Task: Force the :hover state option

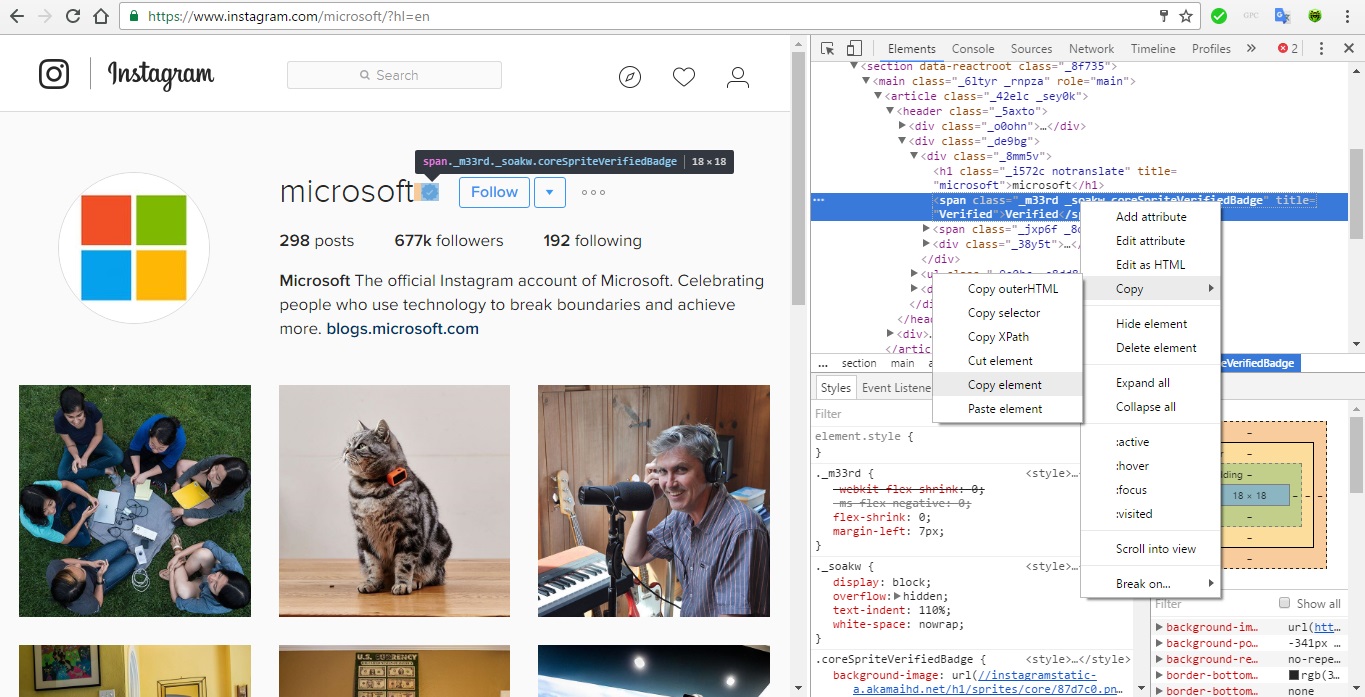Action: coord(1151,466)
